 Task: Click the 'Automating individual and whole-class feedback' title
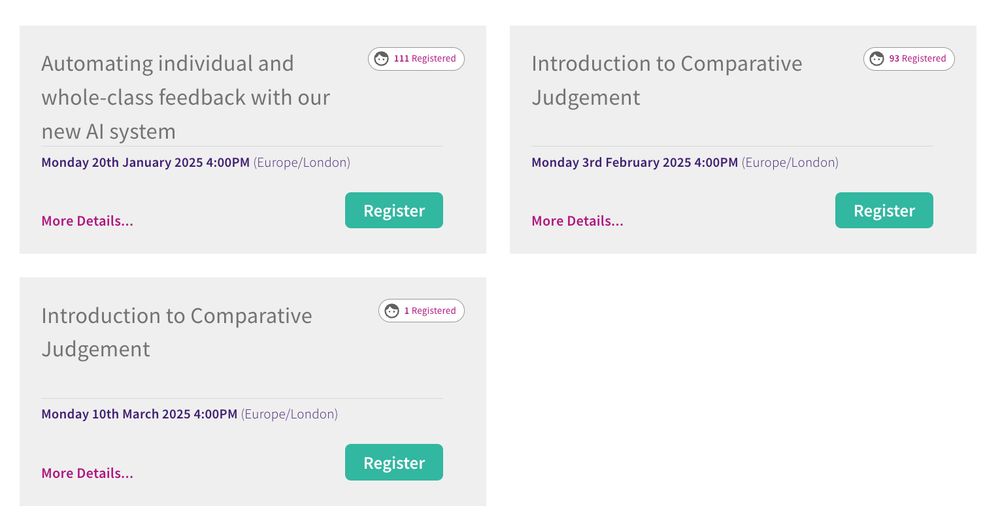185,97
